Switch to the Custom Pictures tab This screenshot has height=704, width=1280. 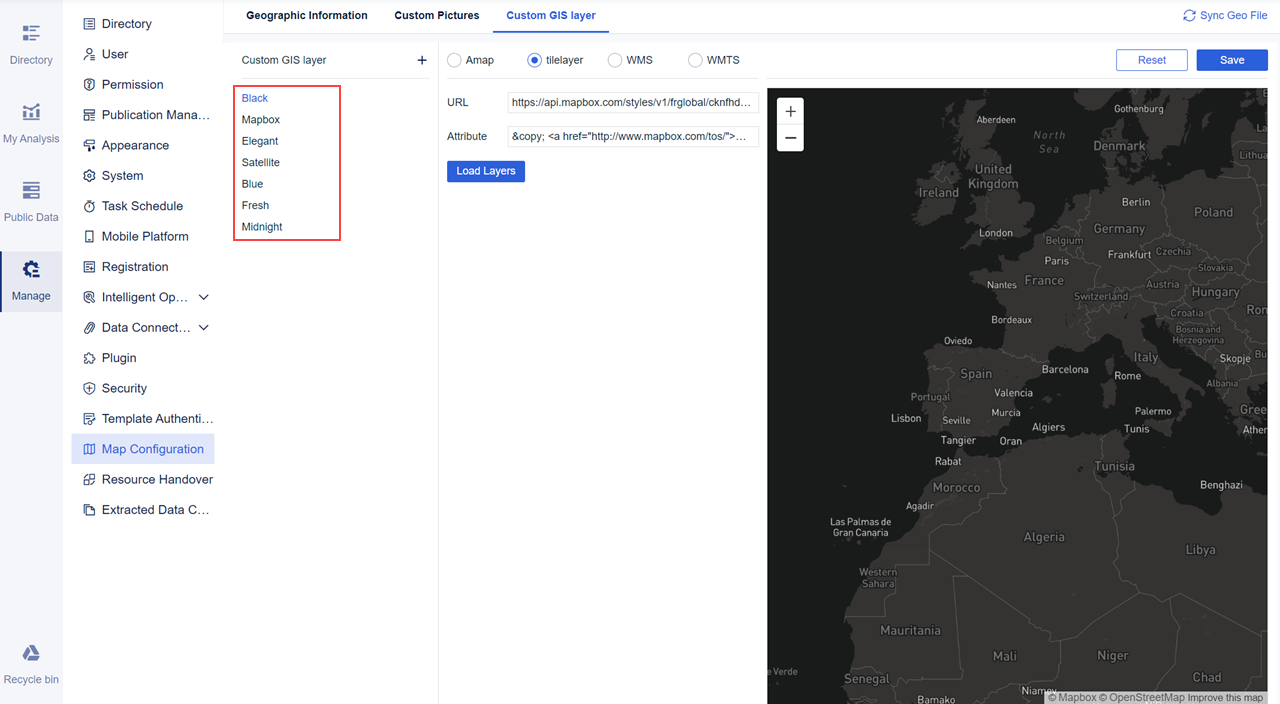(x=437, y=15)
